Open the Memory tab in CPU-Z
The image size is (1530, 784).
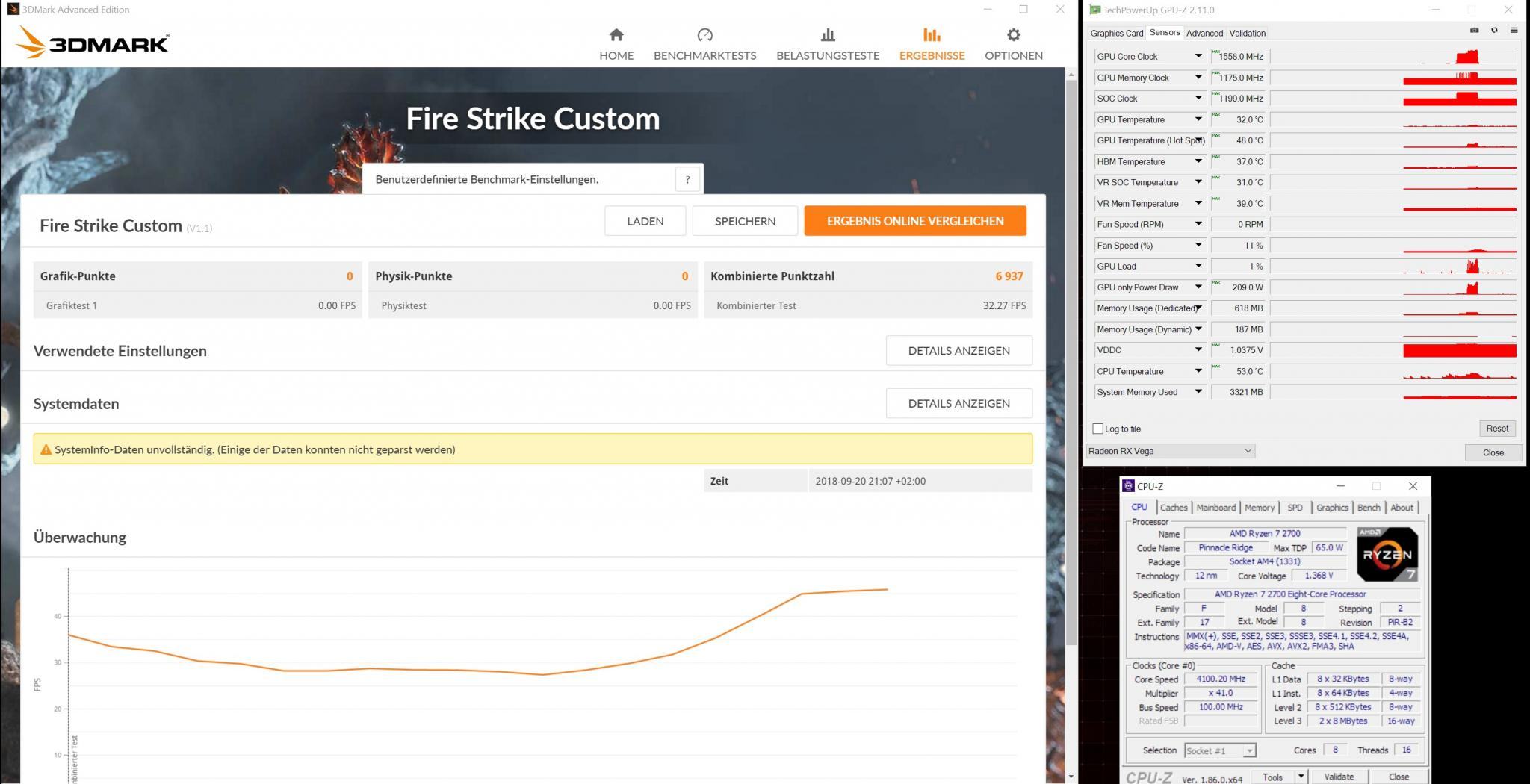point(1259,508)
